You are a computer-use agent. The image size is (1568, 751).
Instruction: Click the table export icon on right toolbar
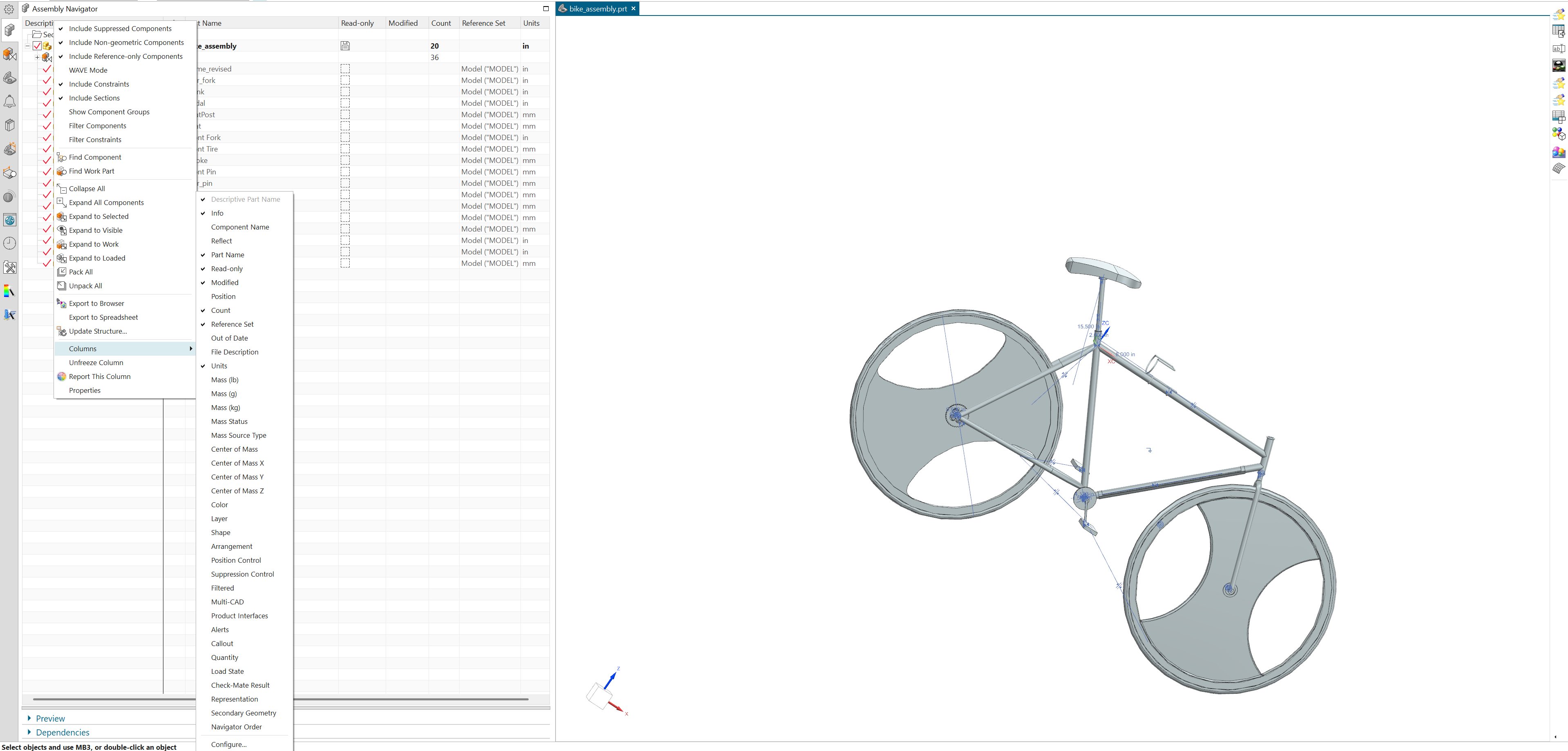coord(1558,31)
